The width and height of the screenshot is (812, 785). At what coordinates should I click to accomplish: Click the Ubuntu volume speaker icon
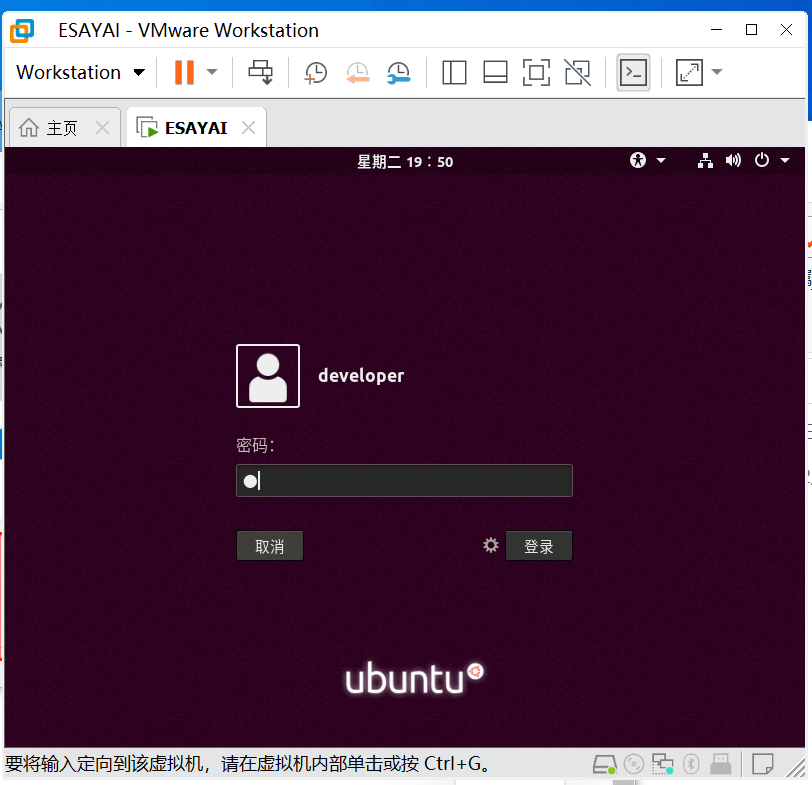(x=733, y=161)
